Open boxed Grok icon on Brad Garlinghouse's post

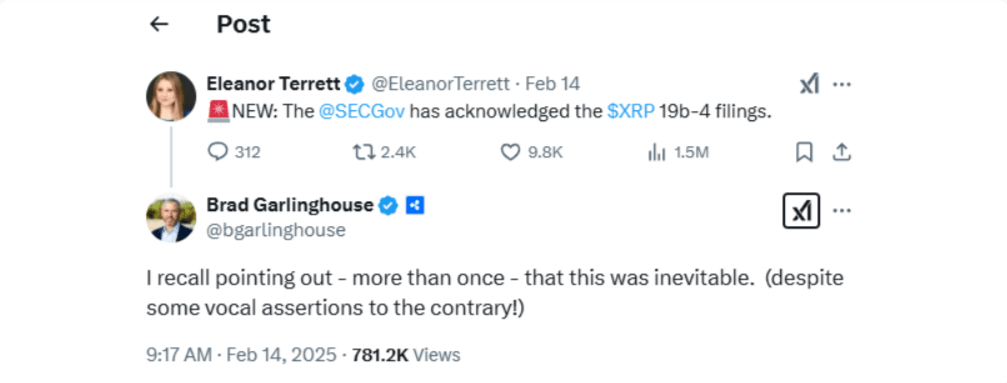pos(801,211)
